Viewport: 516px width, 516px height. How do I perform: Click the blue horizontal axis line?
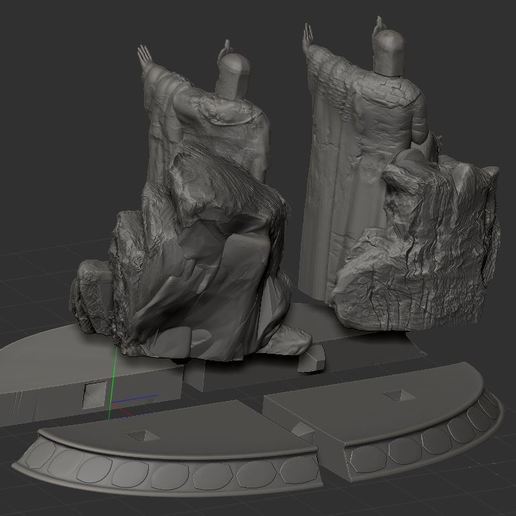pyautogui.click(x=137, y=399)
